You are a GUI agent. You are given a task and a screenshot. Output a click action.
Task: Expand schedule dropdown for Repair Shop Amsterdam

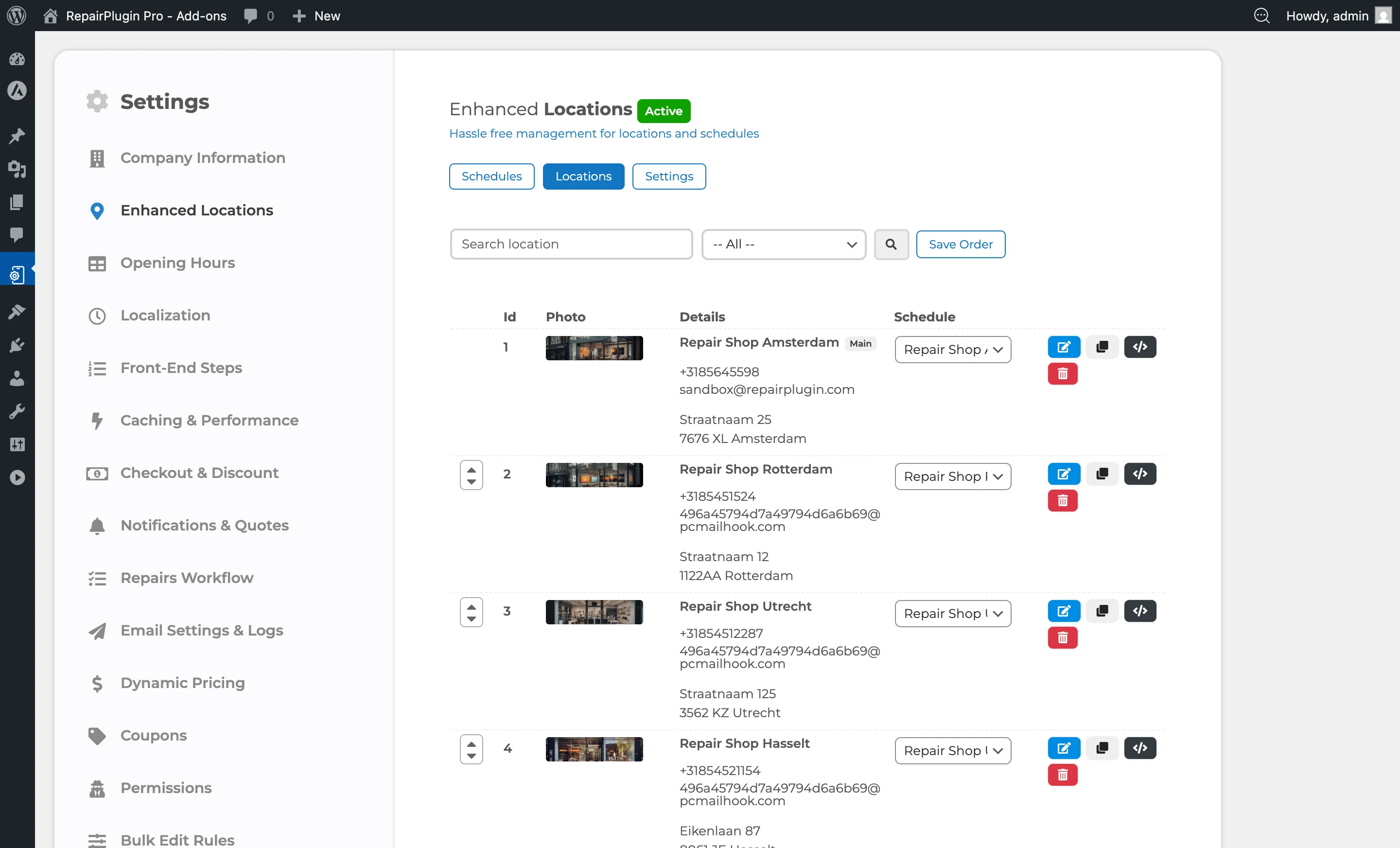[x=952, y=350]
